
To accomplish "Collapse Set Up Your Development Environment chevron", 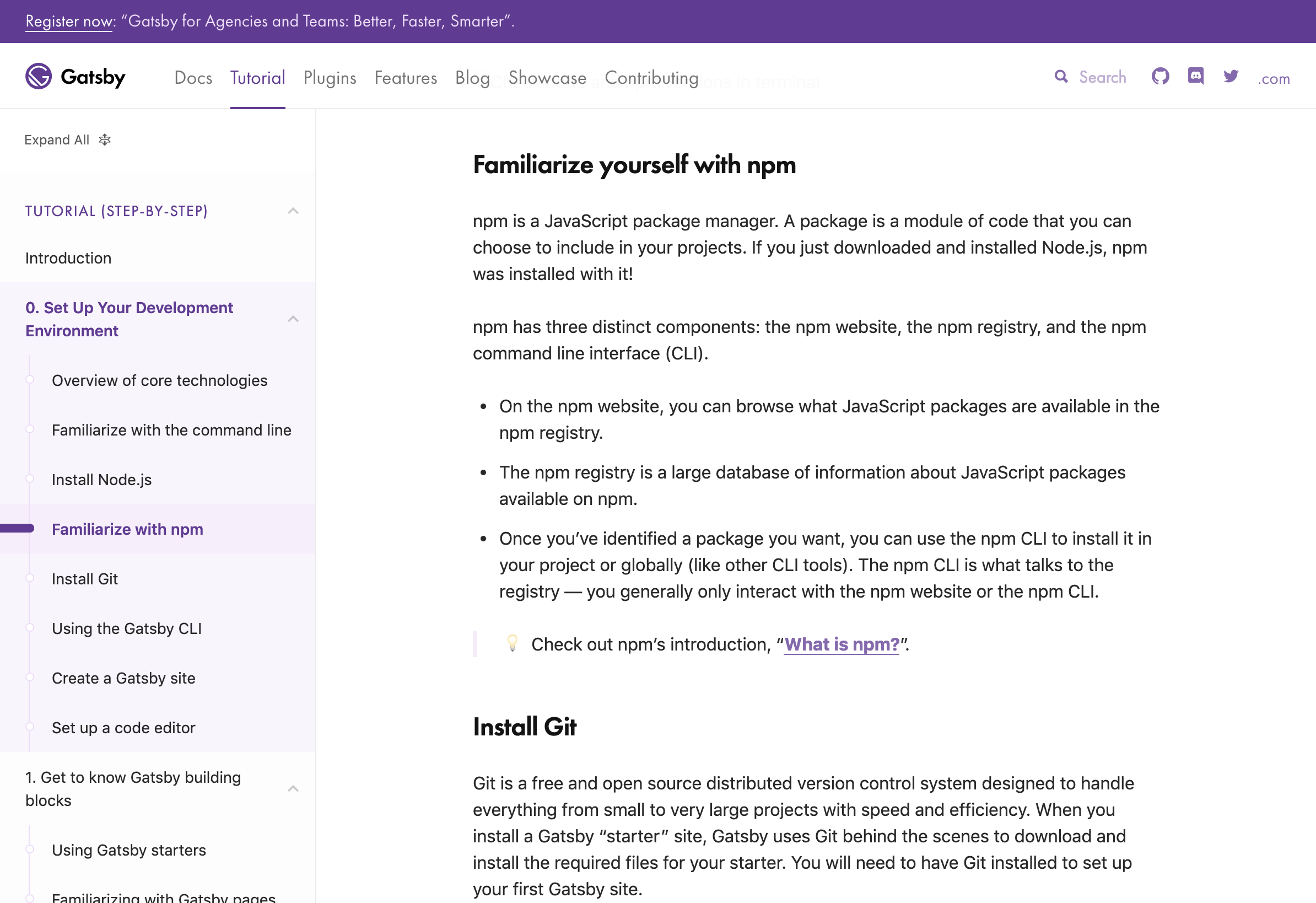I will [293, 319].
